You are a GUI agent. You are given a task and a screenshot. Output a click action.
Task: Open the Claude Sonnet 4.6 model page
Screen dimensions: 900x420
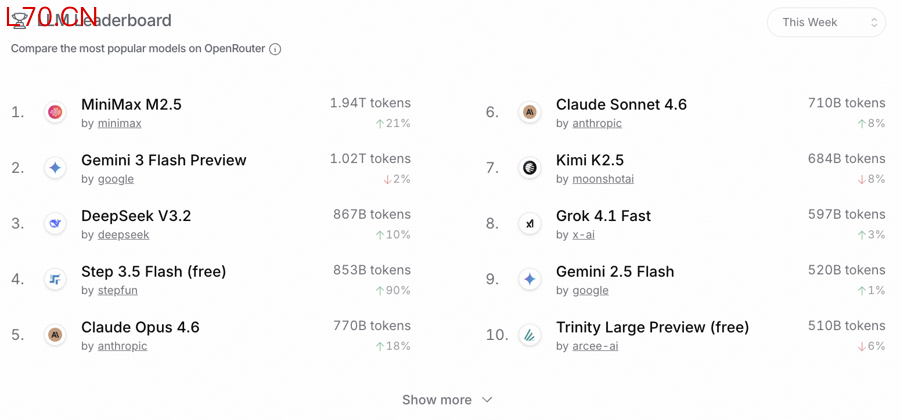[621, 104]
